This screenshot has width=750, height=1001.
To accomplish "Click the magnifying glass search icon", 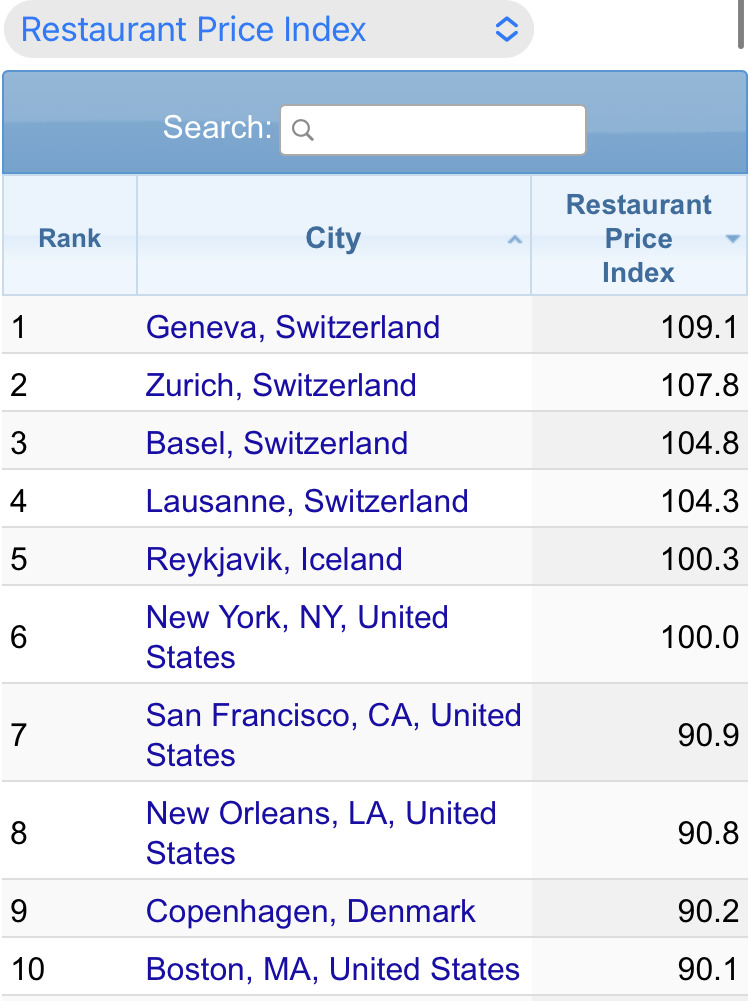I will click(x=303, y=130).
